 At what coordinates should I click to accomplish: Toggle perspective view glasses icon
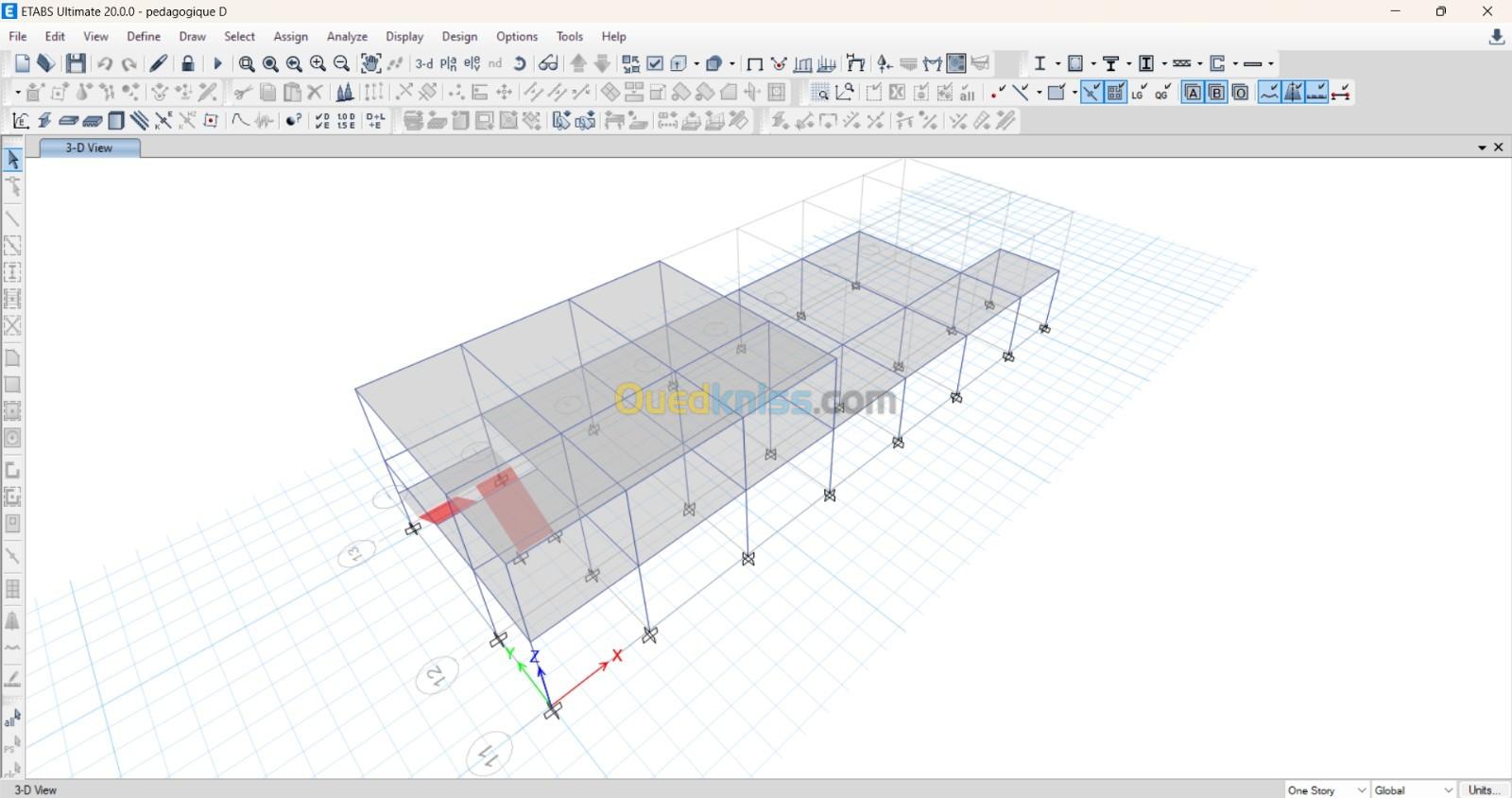(548, 63)
